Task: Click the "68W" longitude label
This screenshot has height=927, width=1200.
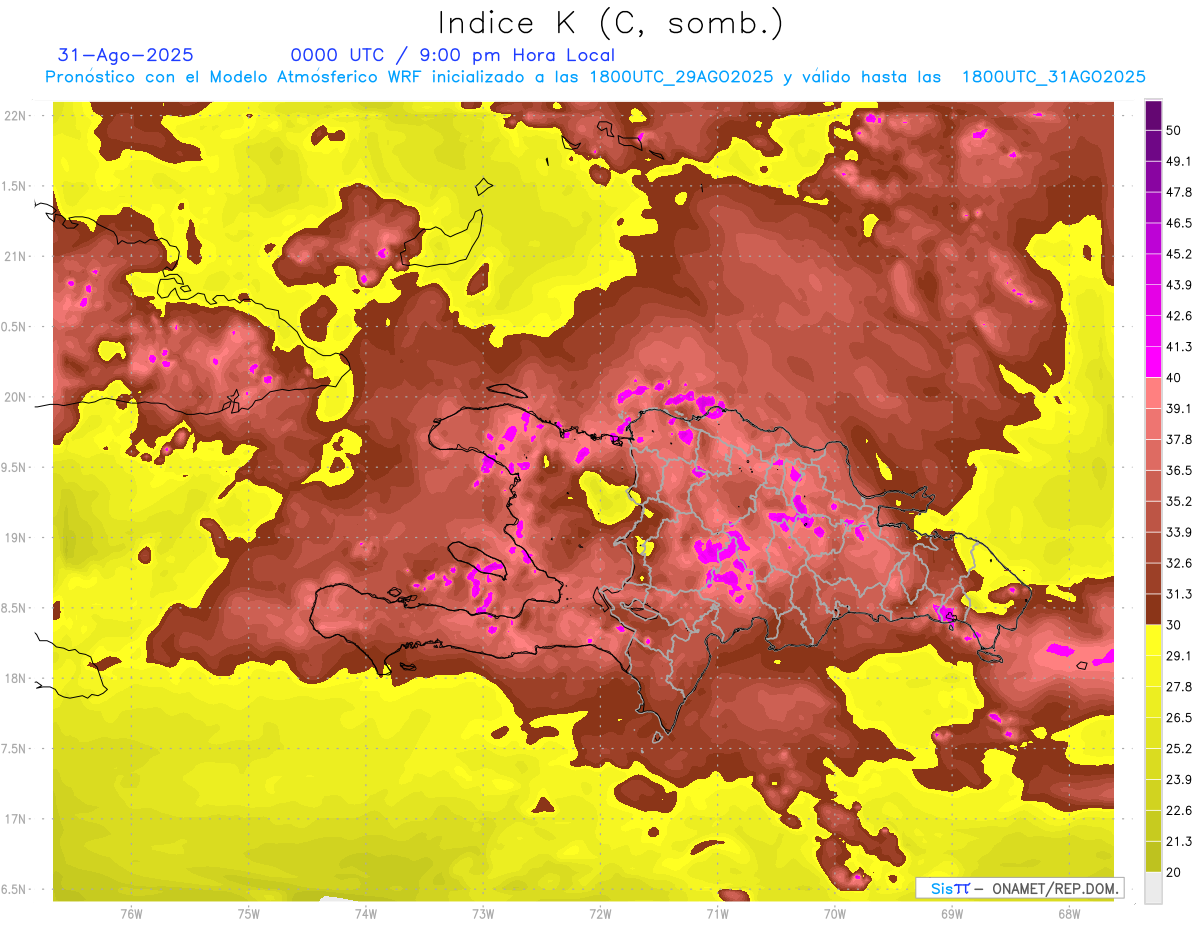Action: [x=1068, y=914]
